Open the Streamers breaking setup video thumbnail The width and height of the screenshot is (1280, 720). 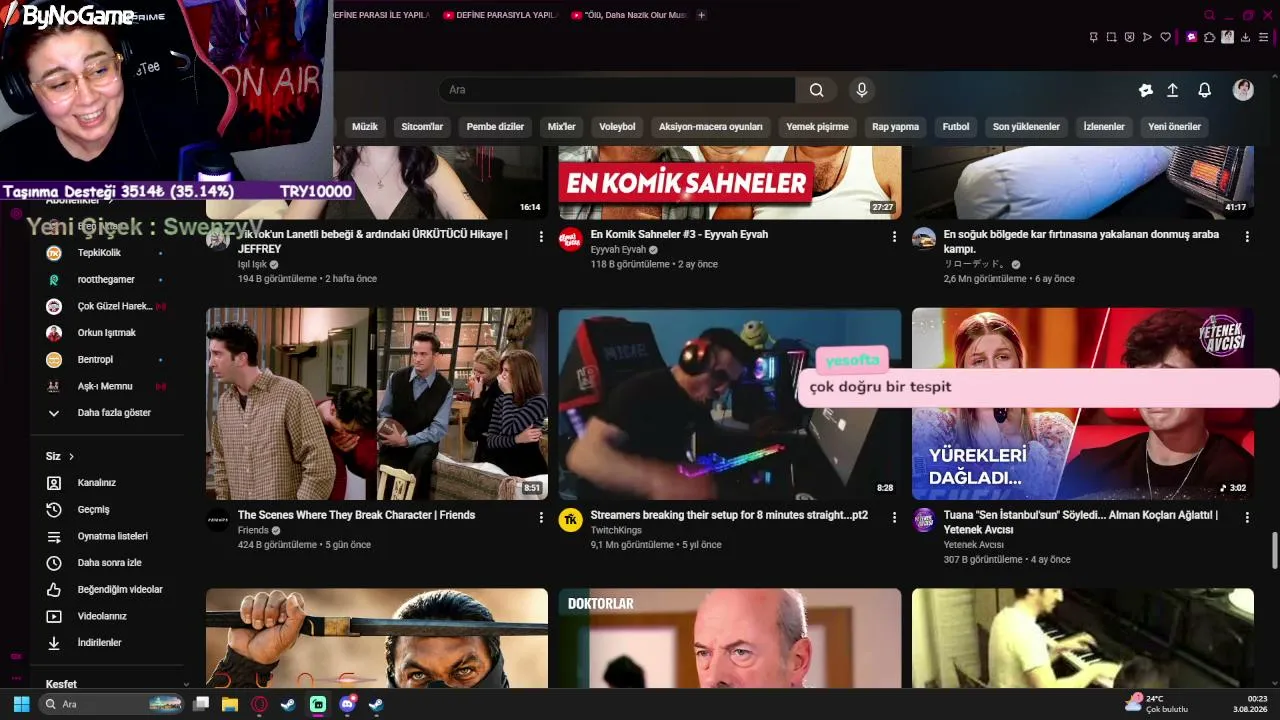pyautogui.click(x=730, y=404)
